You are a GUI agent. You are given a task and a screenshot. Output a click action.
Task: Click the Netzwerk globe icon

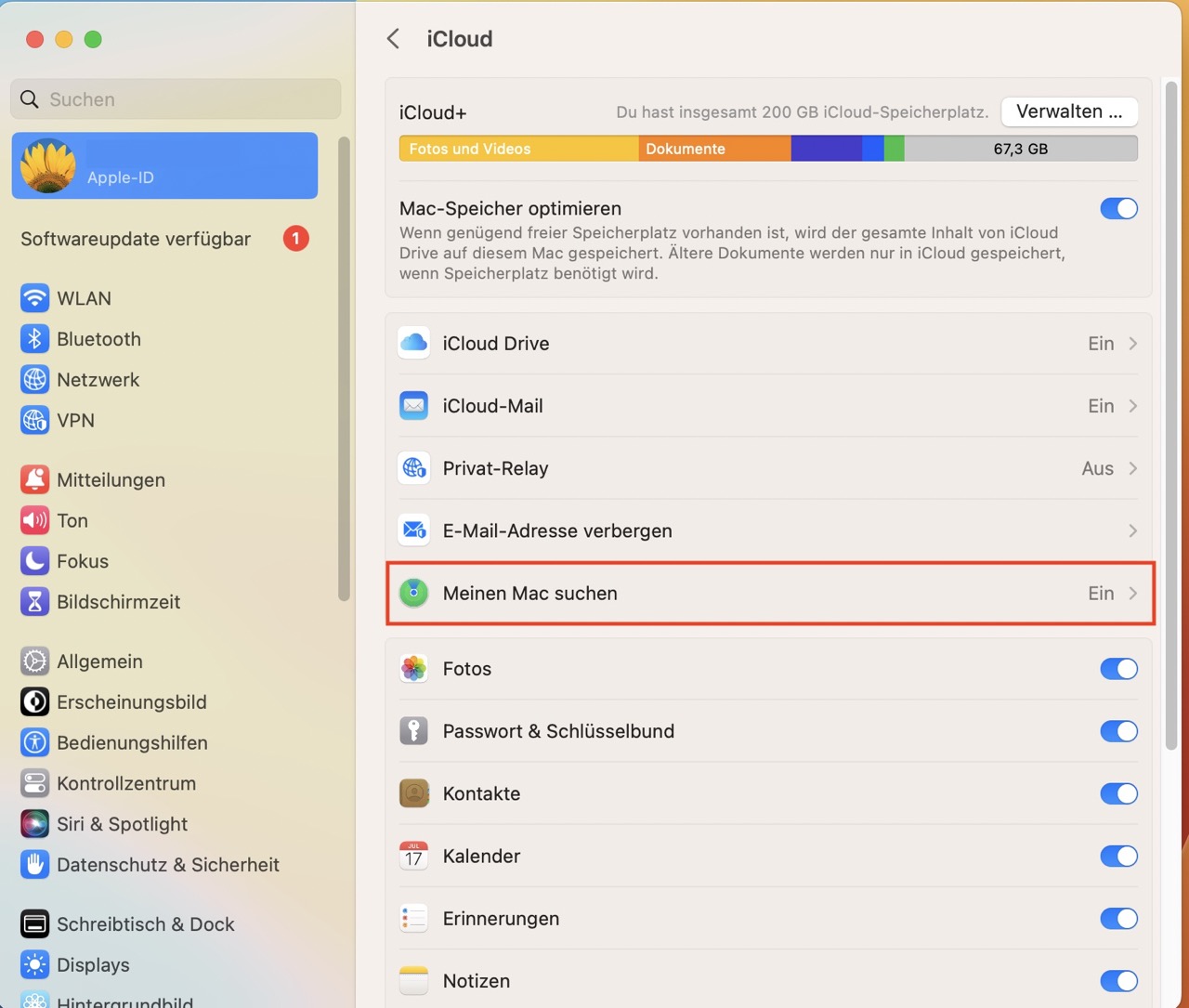[x=34, y=380]
